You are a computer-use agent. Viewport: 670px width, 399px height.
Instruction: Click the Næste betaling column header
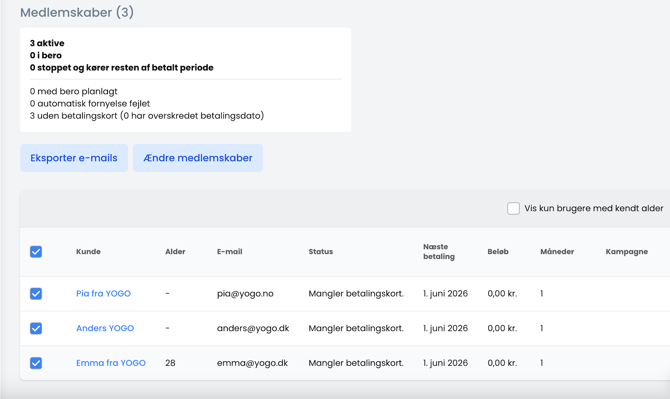[439, 252]
